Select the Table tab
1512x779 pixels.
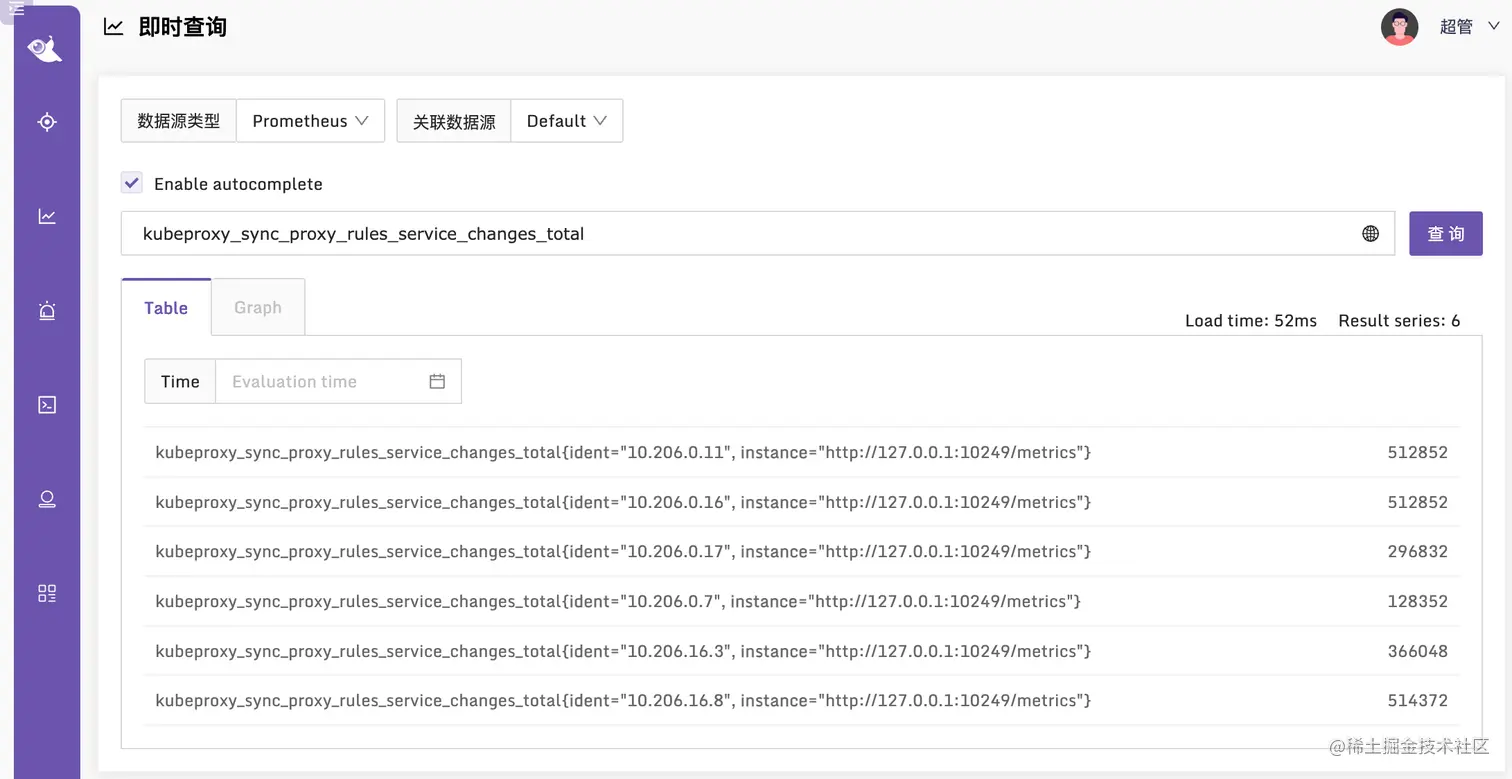[165, 307]
